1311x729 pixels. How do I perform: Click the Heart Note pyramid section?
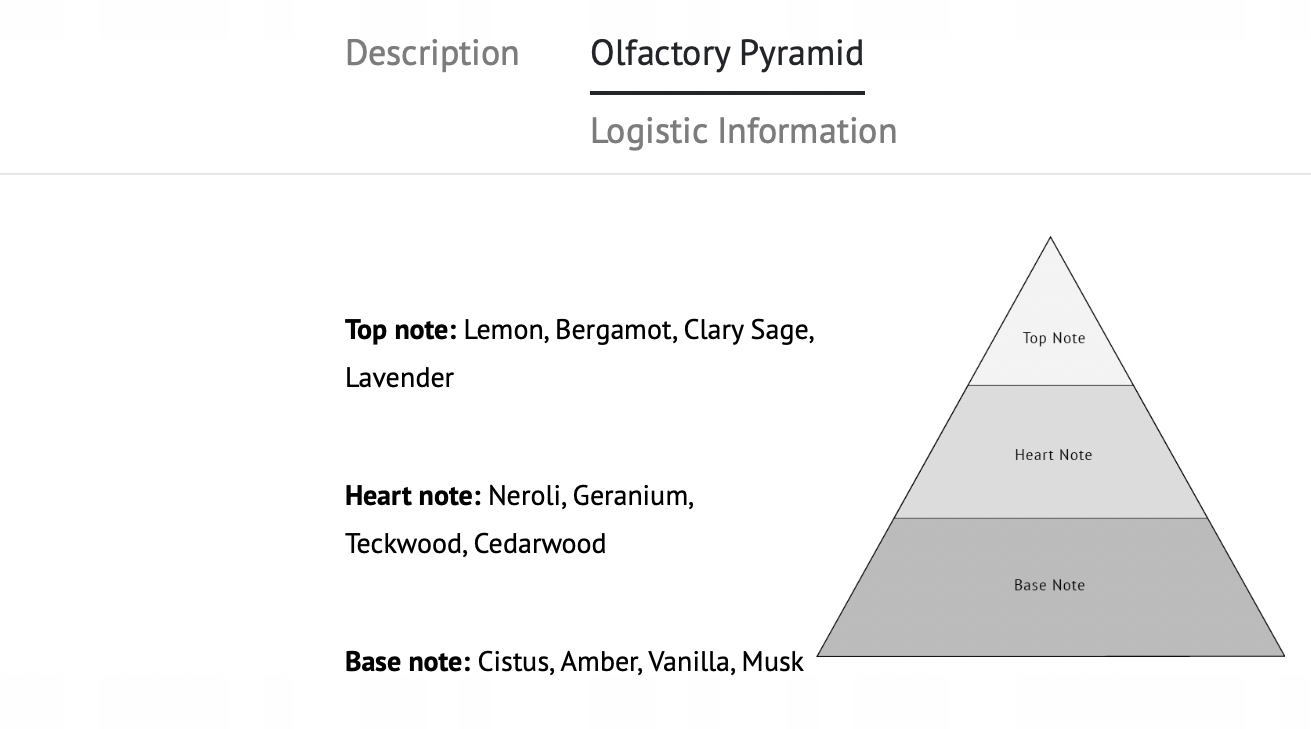coord(1053,455)
